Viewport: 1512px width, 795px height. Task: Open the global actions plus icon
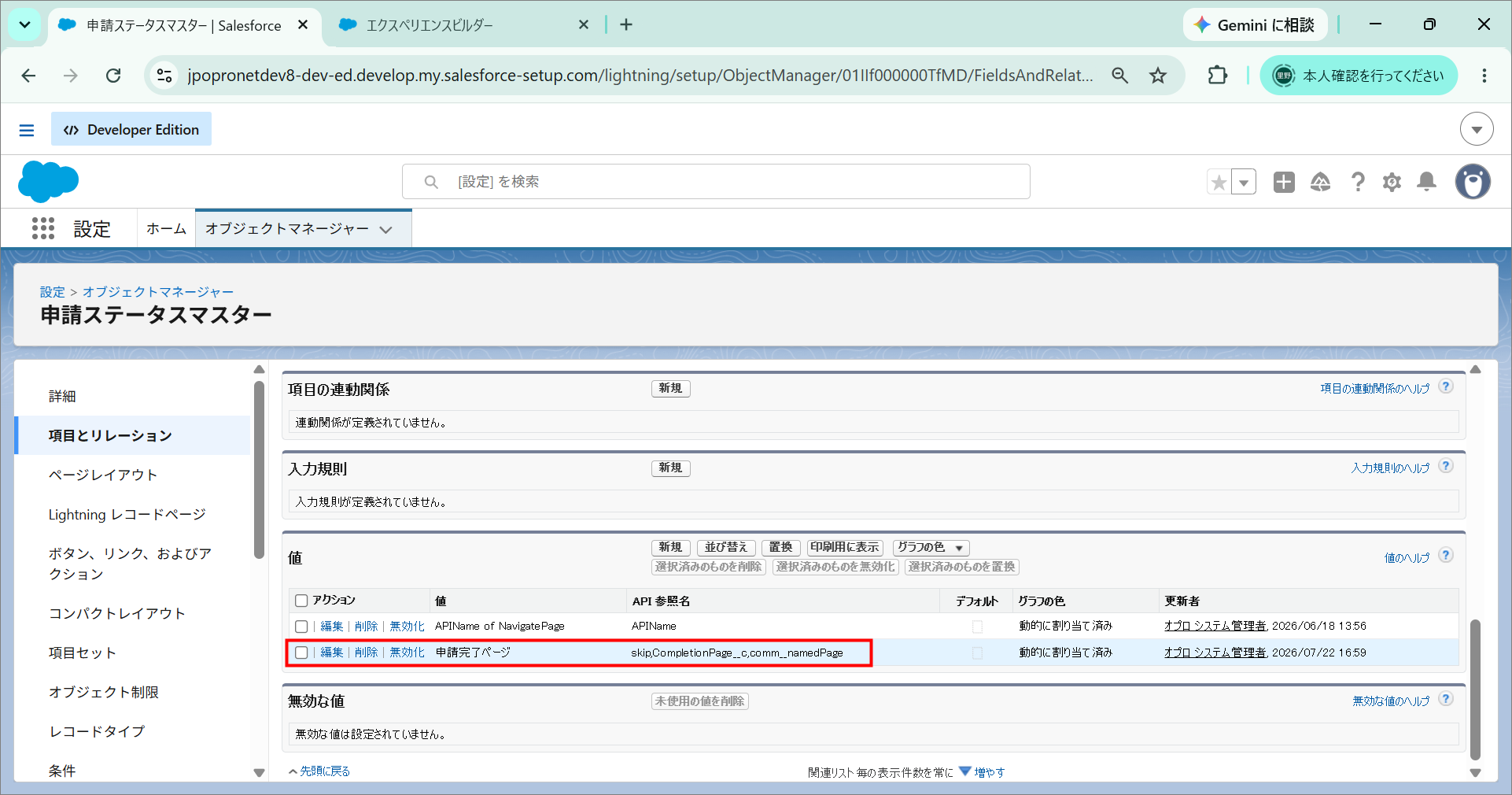pyautogui.click(x=1284, y=182)
